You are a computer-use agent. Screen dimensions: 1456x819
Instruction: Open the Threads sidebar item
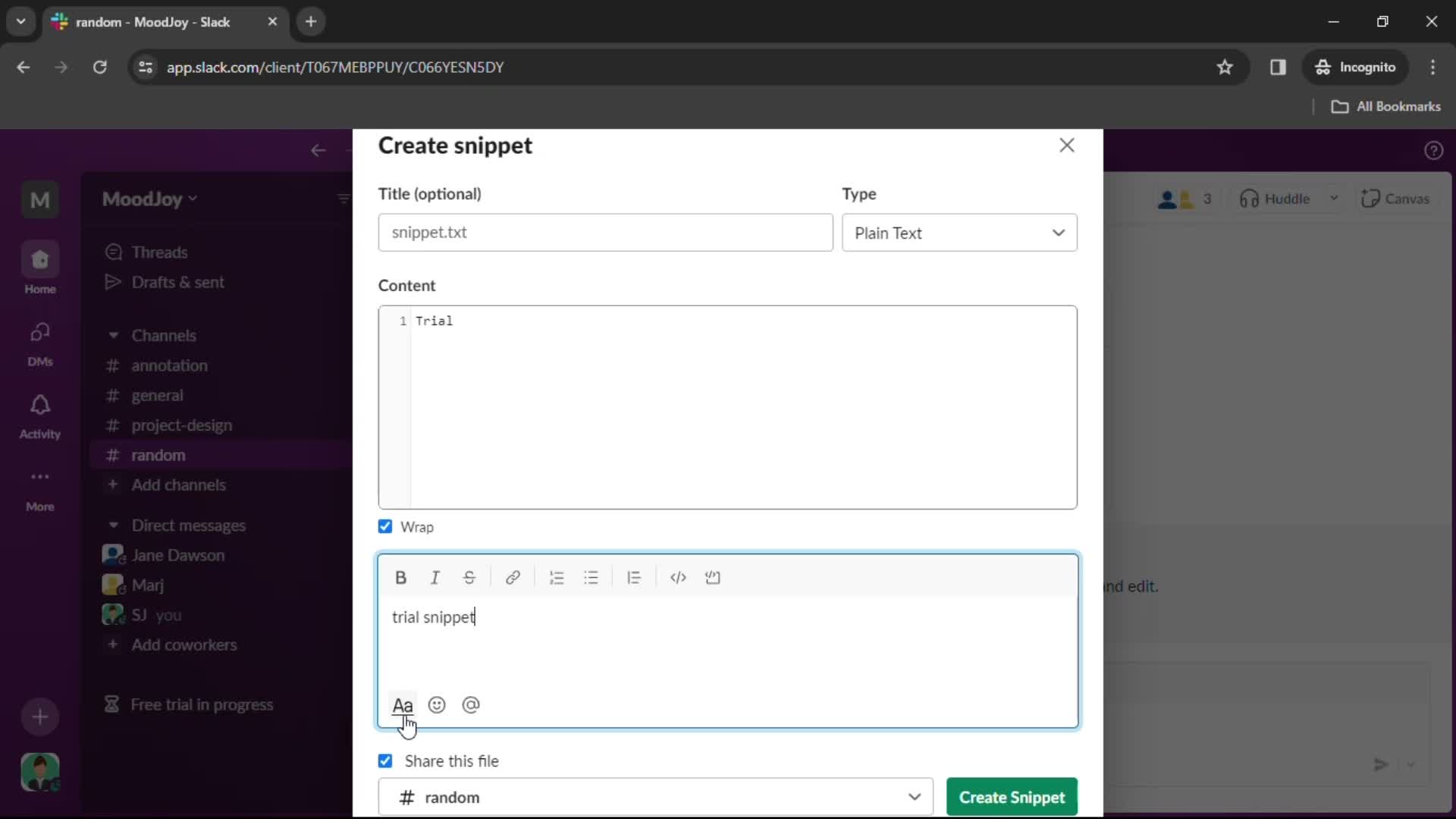point(159,251)
